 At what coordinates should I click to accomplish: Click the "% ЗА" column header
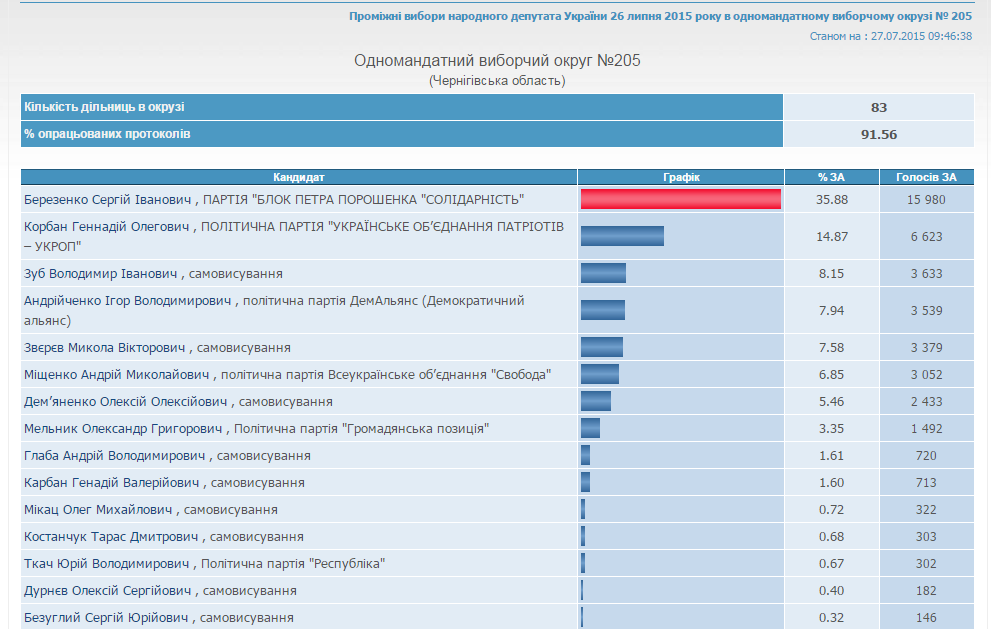[831, 177]
